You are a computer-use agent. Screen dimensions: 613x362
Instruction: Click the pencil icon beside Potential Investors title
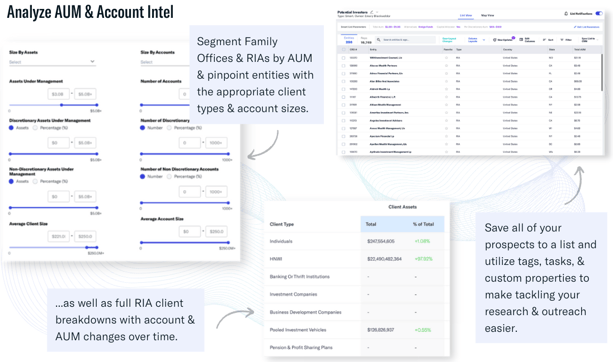(372, 12)
